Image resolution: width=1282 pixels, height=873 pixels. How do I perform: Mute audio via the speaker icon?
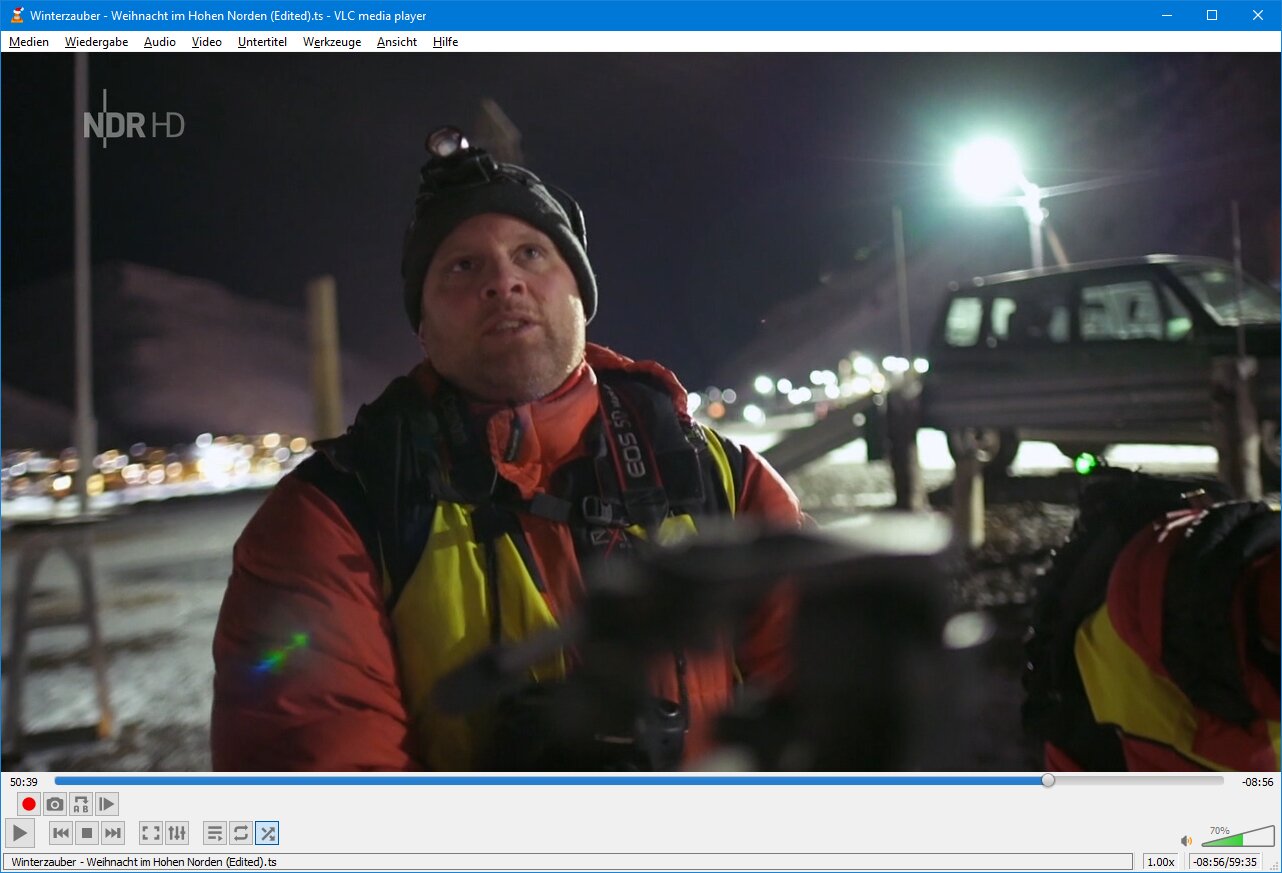(x=1186, y=841)
